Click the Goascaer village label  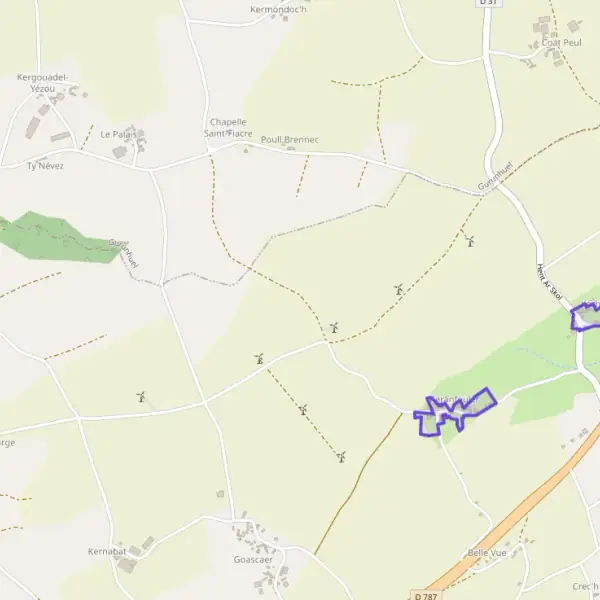(253, 559)
